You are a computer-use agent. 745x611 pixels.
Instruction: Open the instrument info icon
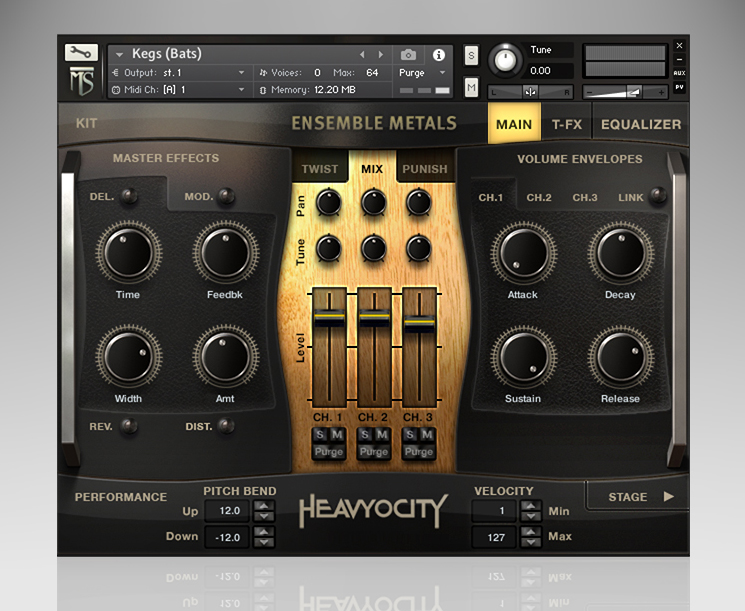pyautogui.click(x=439, y=55)
